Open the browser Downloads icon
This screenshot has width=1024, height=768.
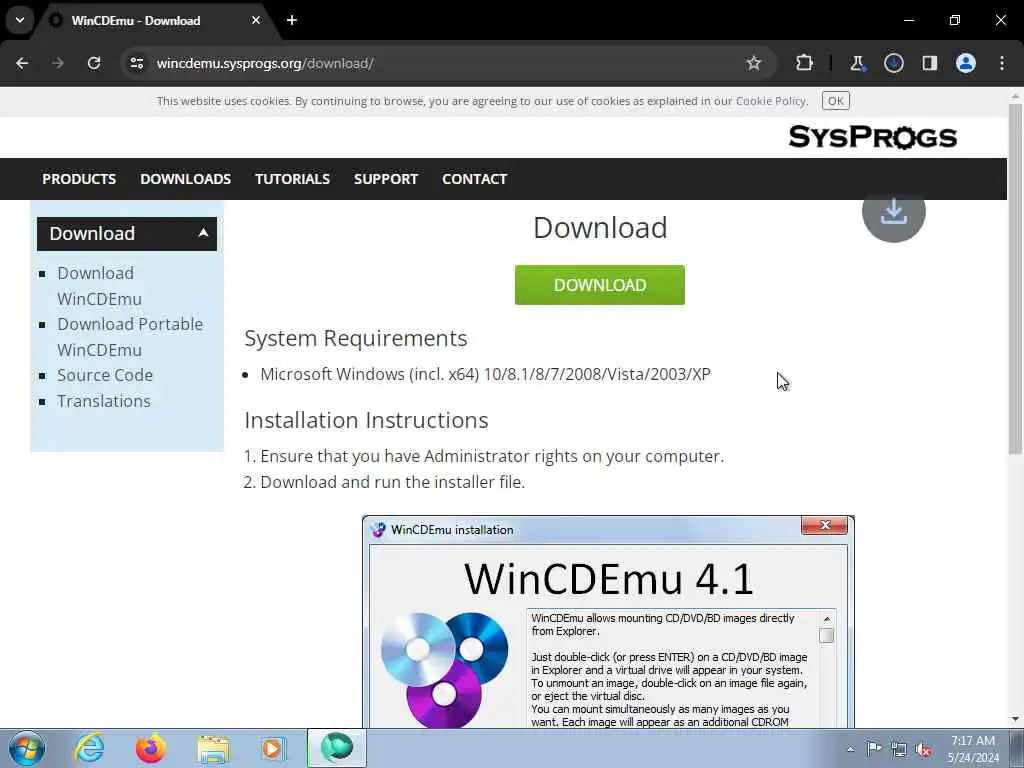[893, 63]
